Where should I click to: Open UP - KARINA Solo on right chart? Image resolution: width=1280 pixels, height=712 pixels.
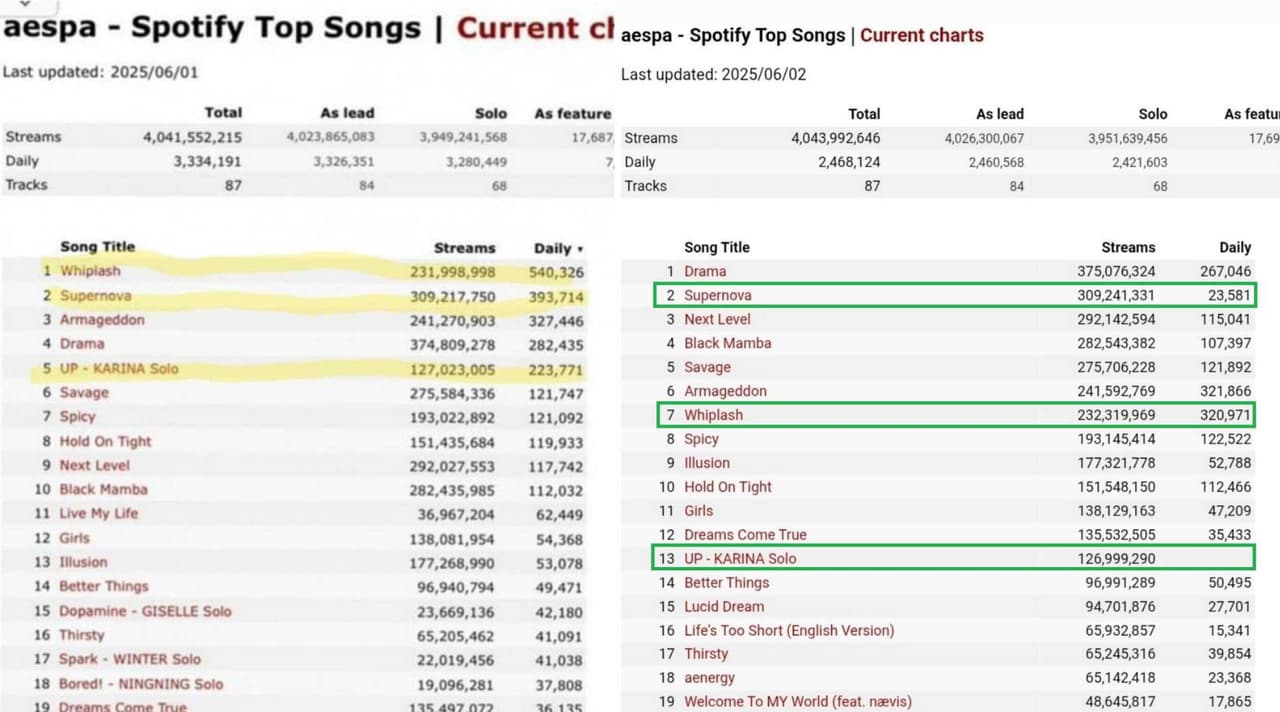740,559
